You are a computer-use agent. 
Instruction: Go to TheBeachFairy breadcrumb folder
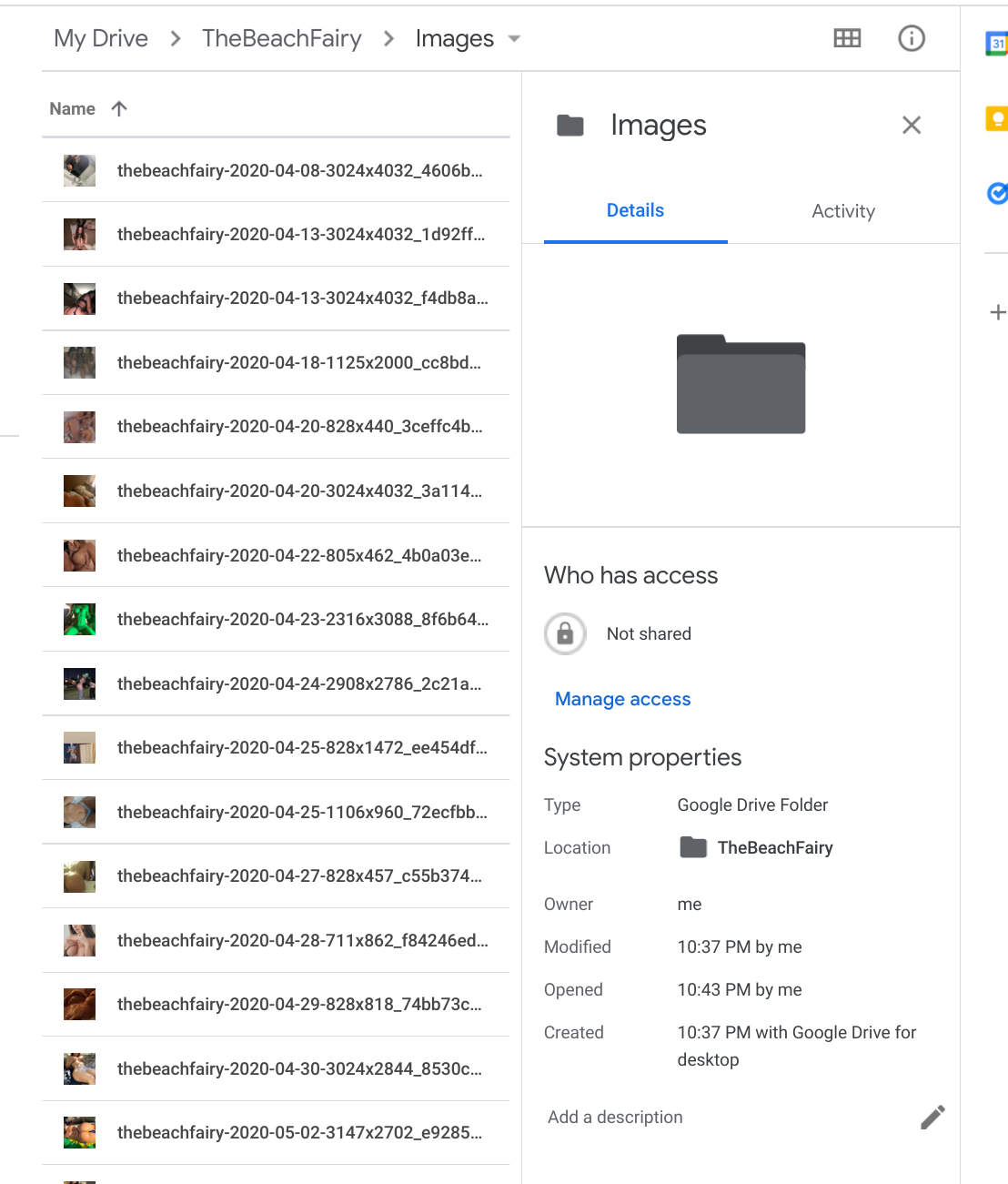click(282, 38)
